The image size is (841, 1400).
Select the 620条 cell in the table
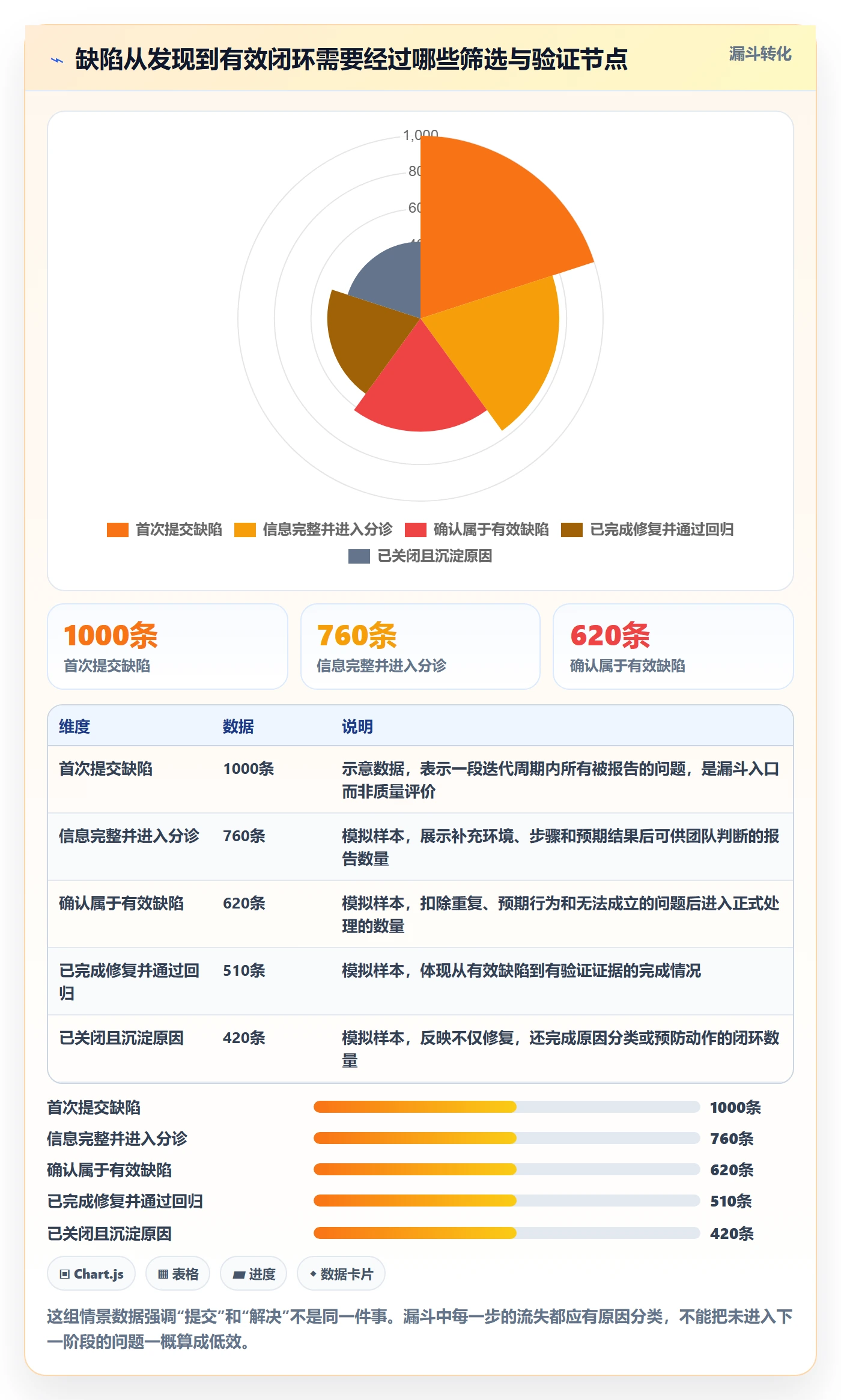coord(244,903)
